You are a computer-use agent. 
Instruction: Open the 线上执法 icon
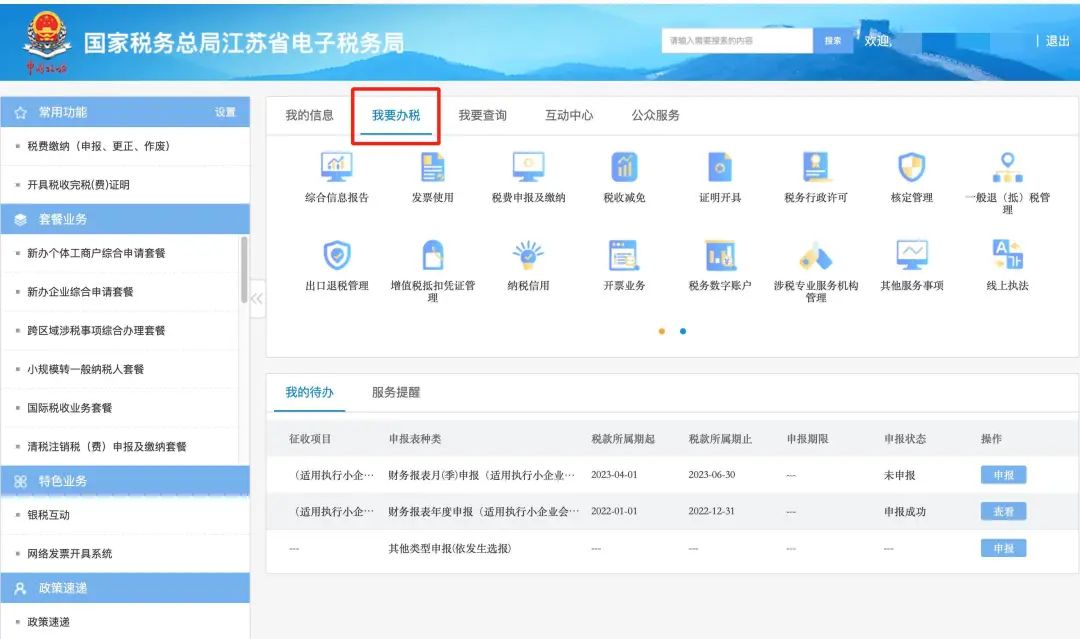1008,255
